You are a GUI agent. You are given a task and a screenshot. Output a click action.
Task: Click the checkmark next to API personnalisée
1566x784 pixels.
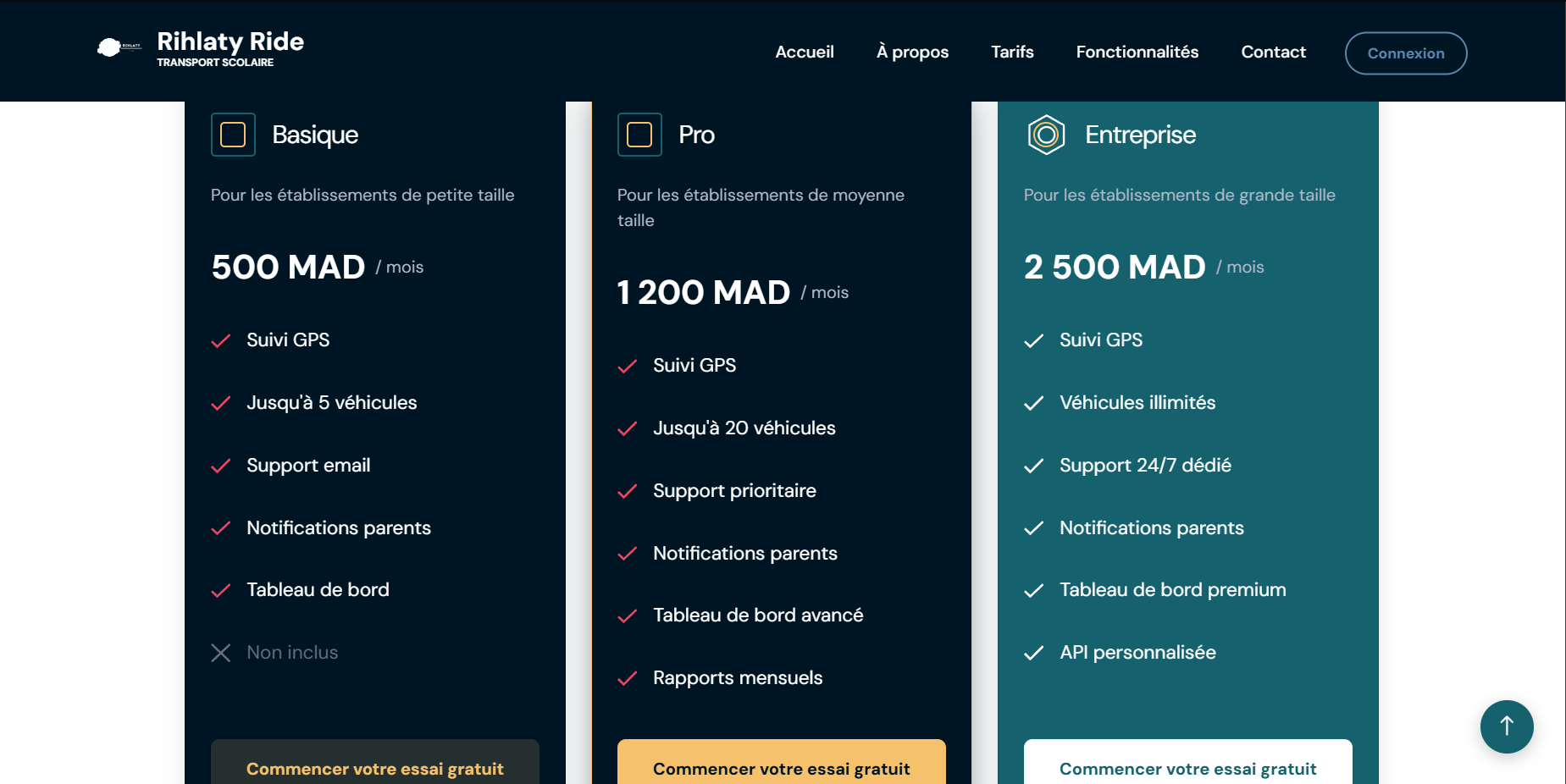point(1033,653)
